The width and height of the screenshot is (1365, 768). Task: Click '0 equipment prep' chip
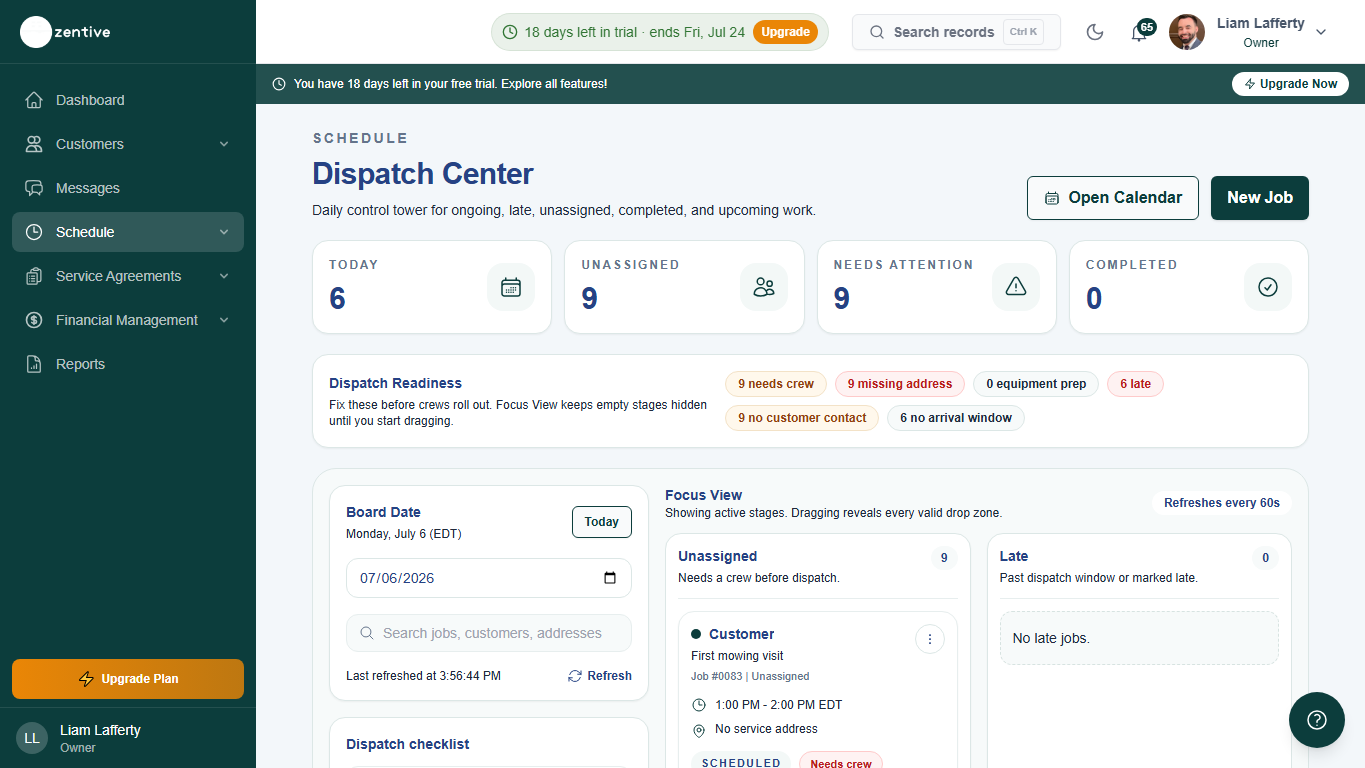[x=1036, y=384]
